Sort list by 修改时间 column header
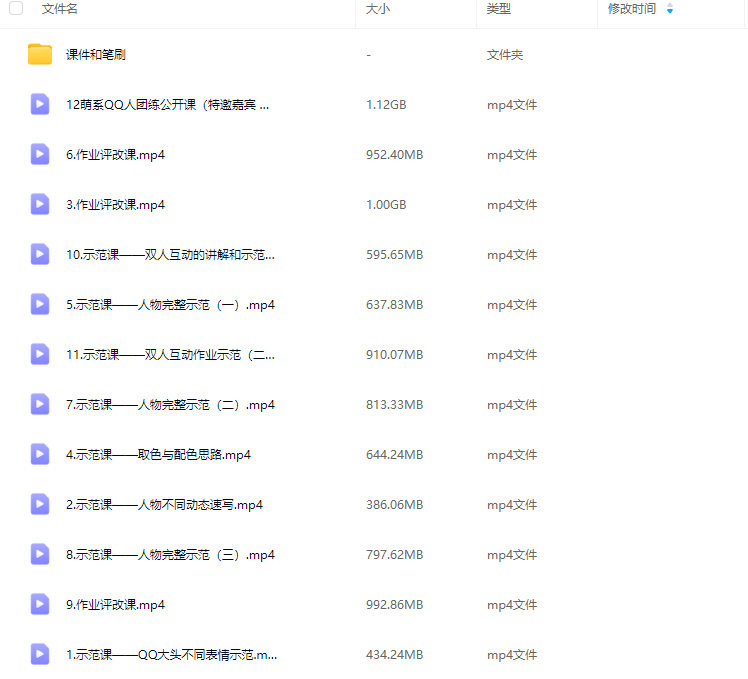 click(632, 9)
